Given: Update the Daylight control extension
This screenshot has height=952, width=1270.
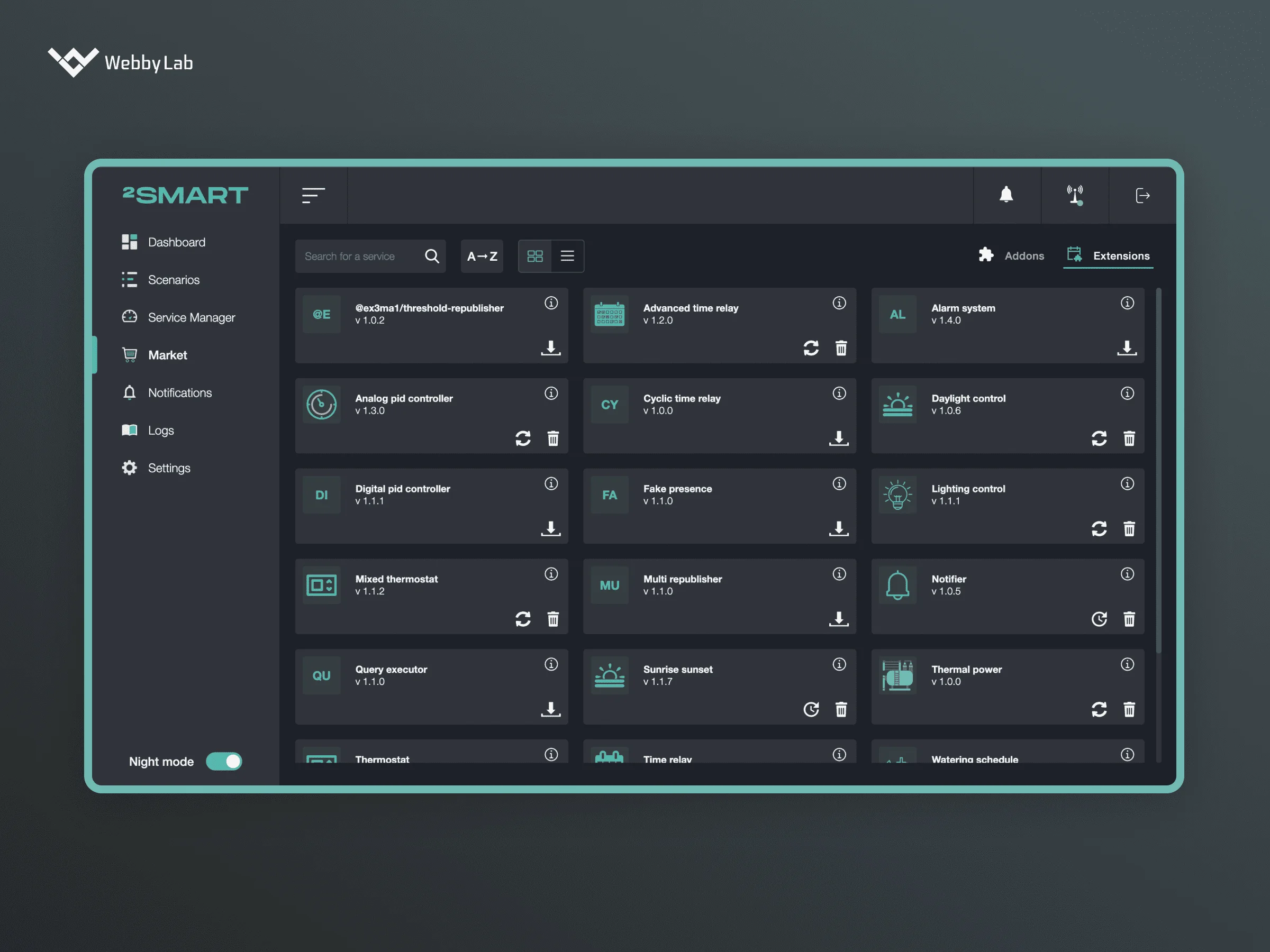Looking at the screenshot, I should [x=1100, y=438].
